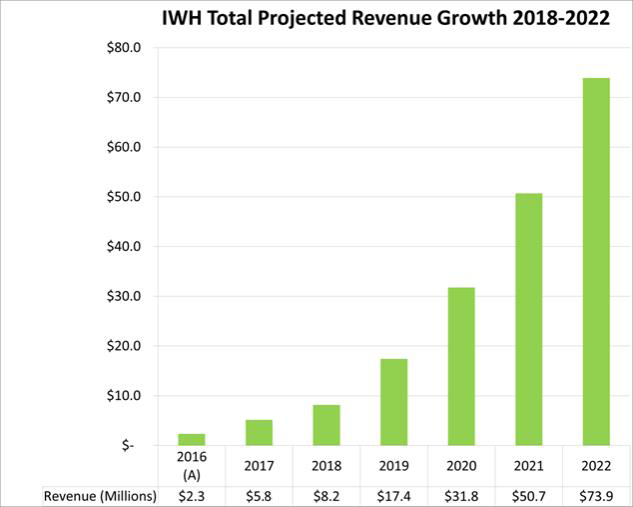
Task: Select the $73.9 table cell
Action: tap(596, 496)
